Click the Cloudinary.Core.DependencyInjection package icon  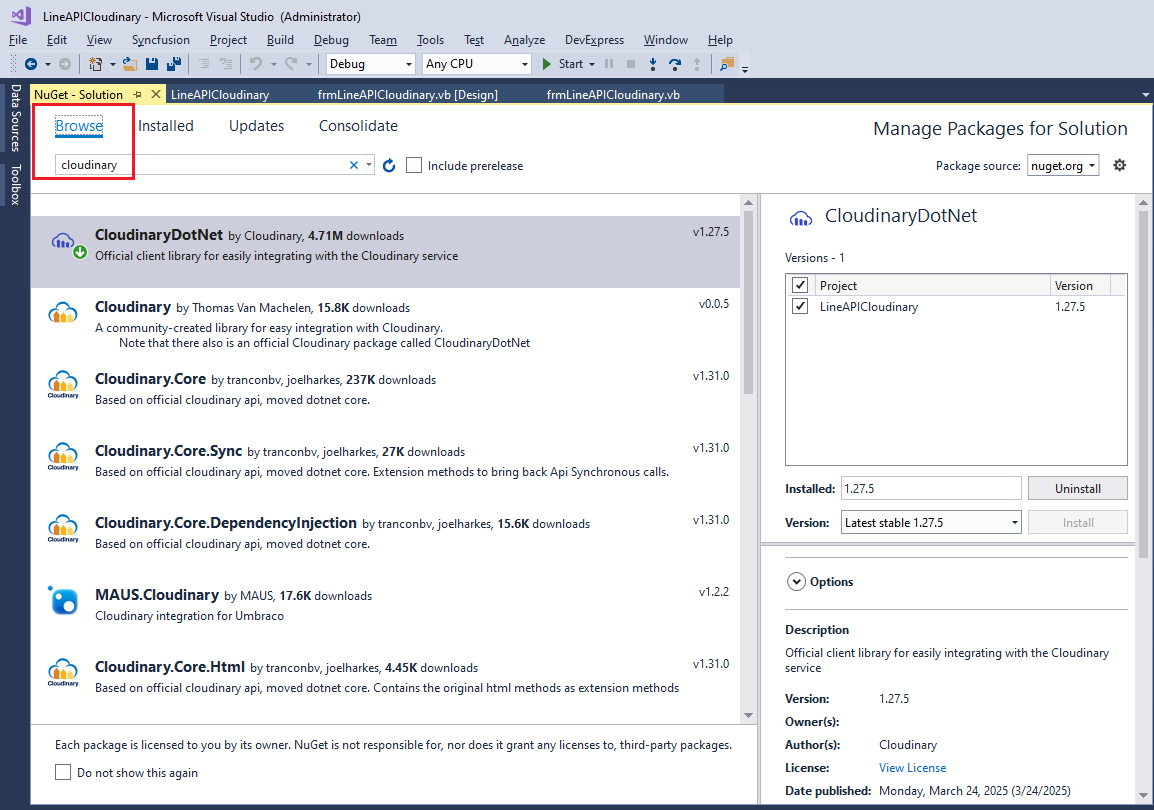click(x=63, y=529)
